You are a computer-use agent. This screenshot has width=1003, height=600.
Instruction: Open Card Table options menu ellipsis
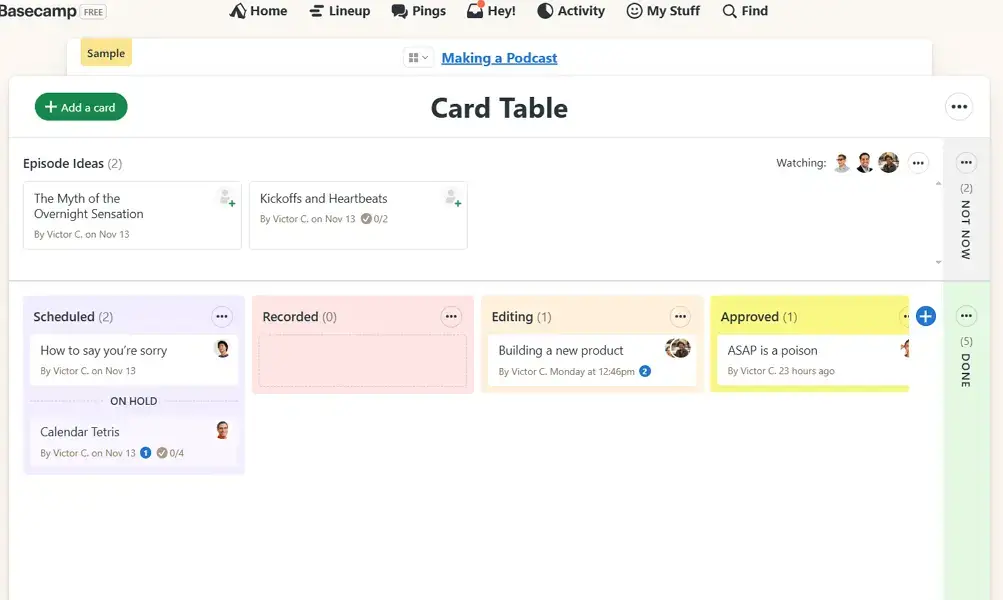(959, 107)
